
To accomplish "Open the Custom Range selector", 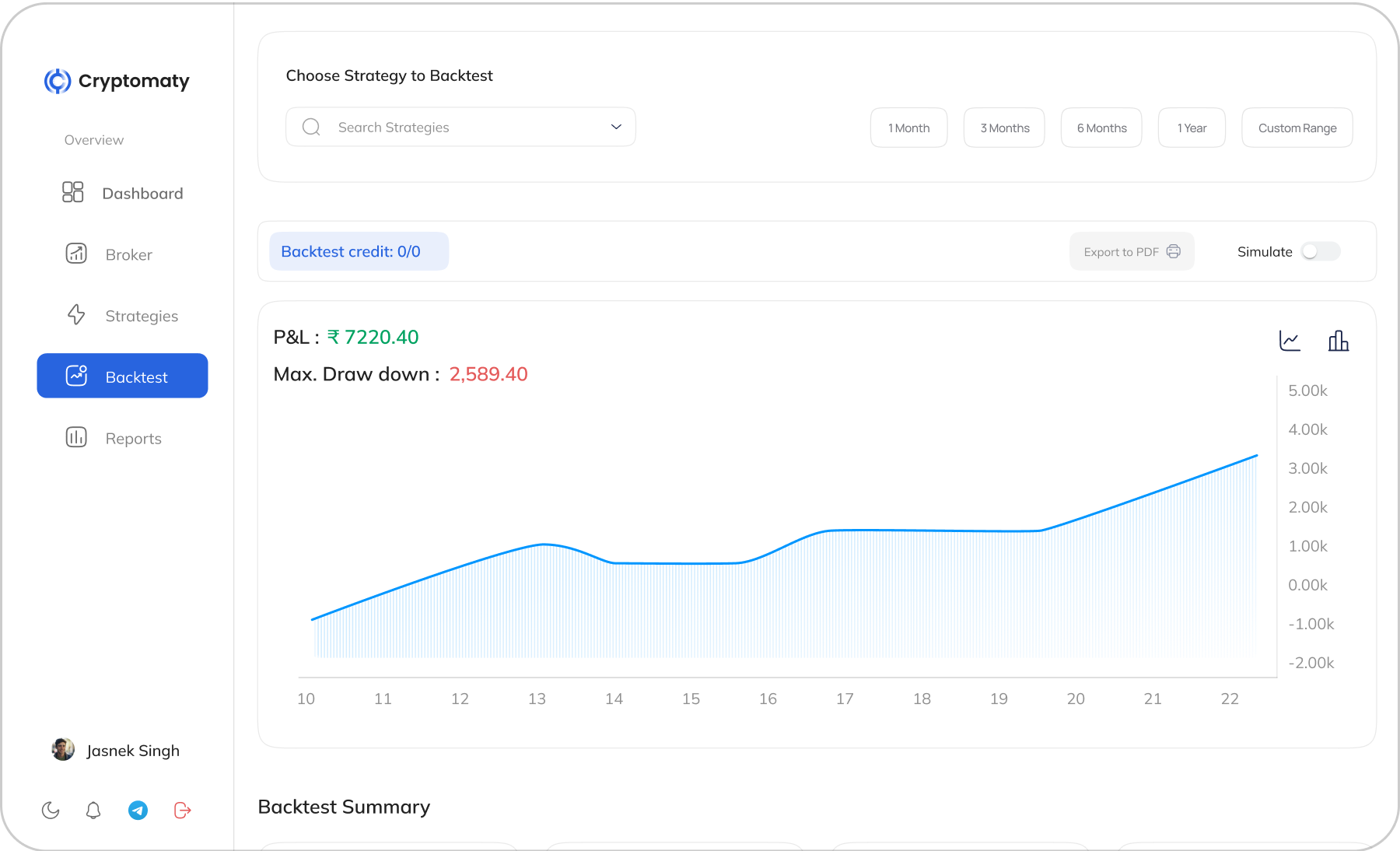I will pos(1297,127).
